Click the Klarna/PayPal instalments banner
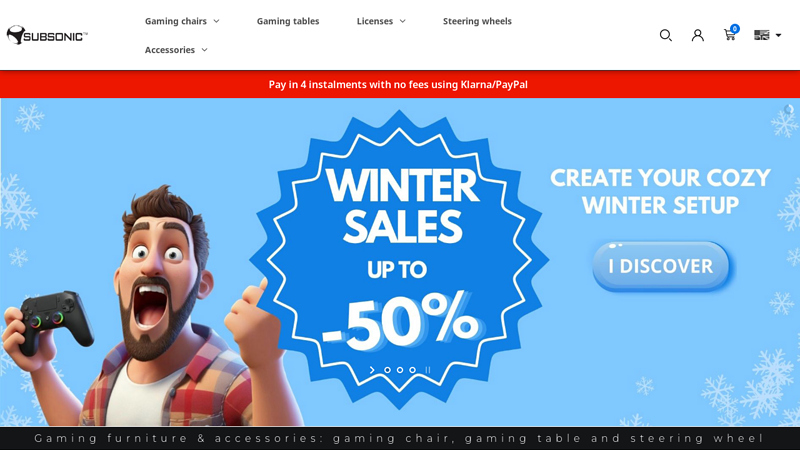The image size is (800, 450). (398, 85)
